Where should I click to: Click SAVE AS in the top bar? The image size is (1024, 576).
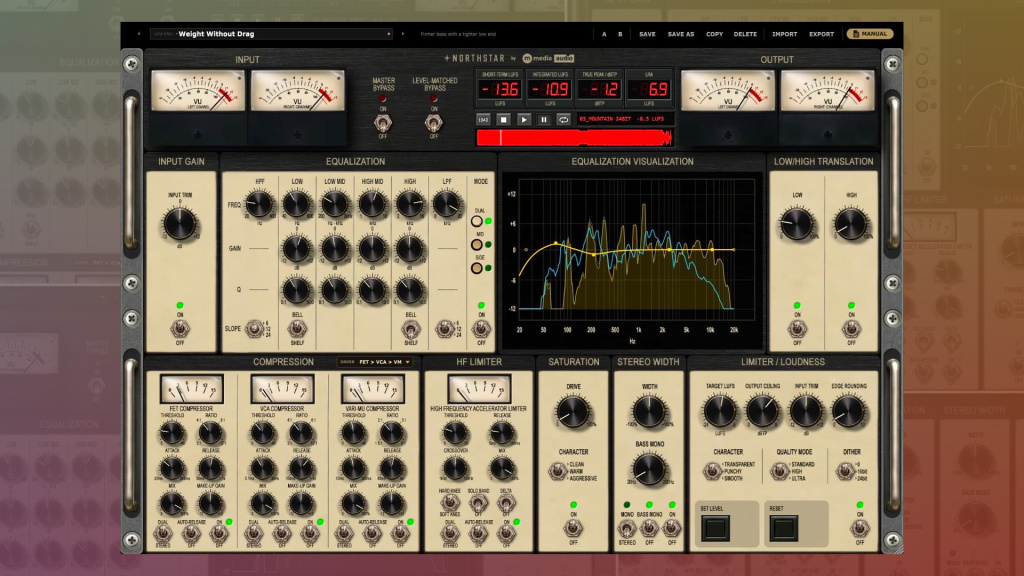680,34
